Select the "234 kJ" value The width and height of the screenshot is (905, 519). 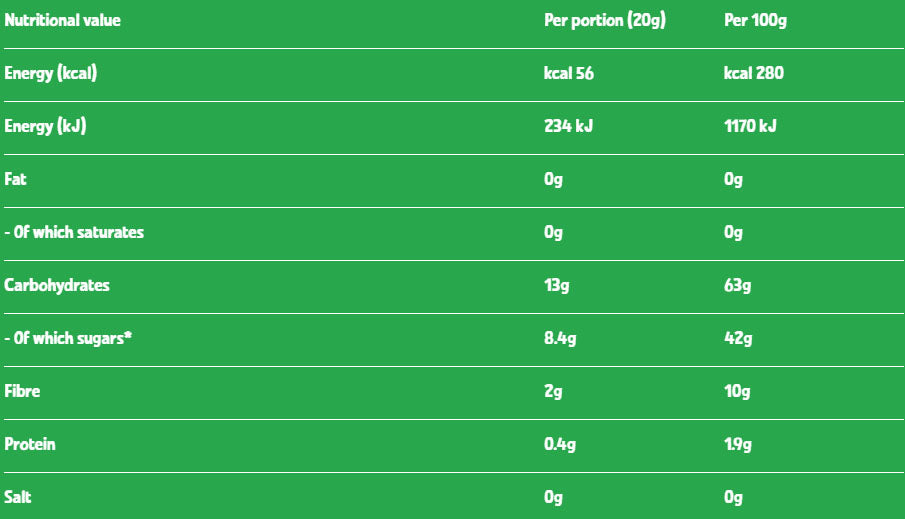coord(568,126)
